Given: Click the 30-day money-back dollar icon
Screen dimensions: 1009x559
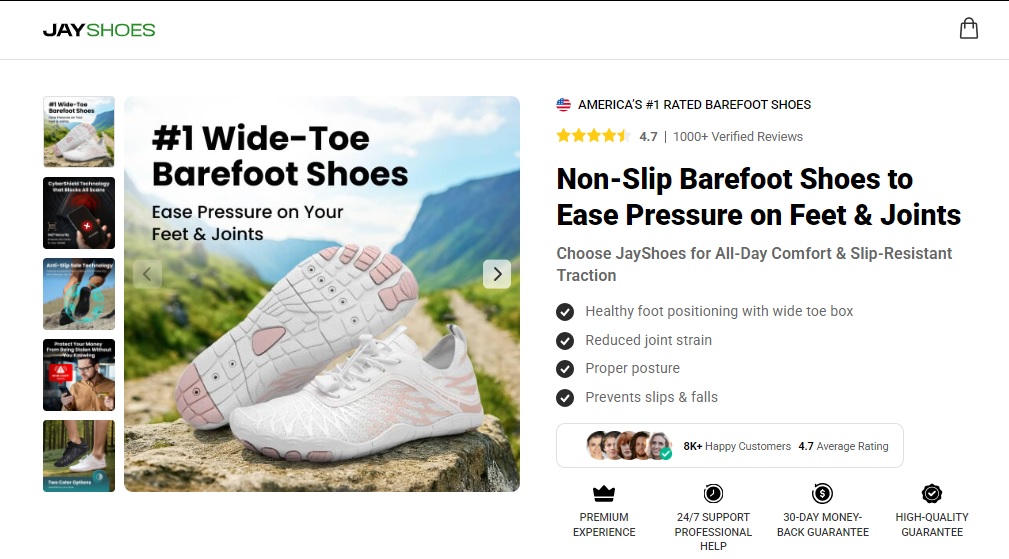Looking at the screenshot, I should (822, 493).
